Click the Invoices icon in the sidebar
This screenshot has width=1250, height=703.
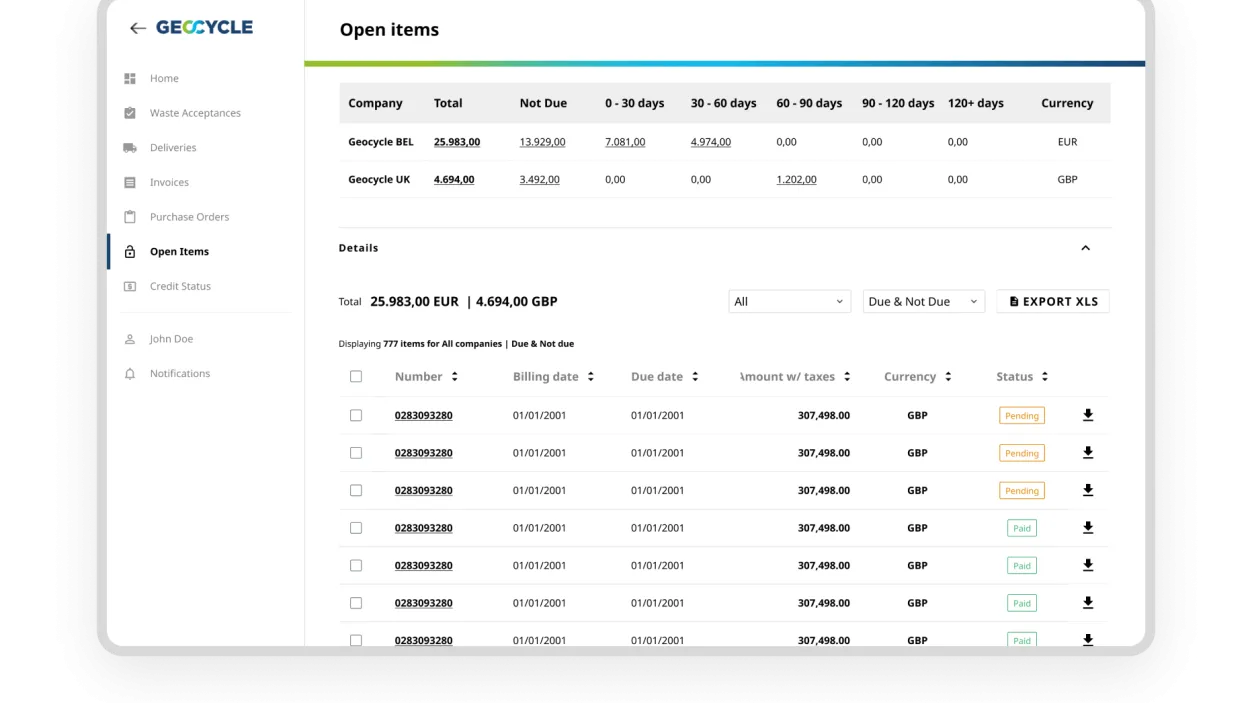tap(130, 182)
